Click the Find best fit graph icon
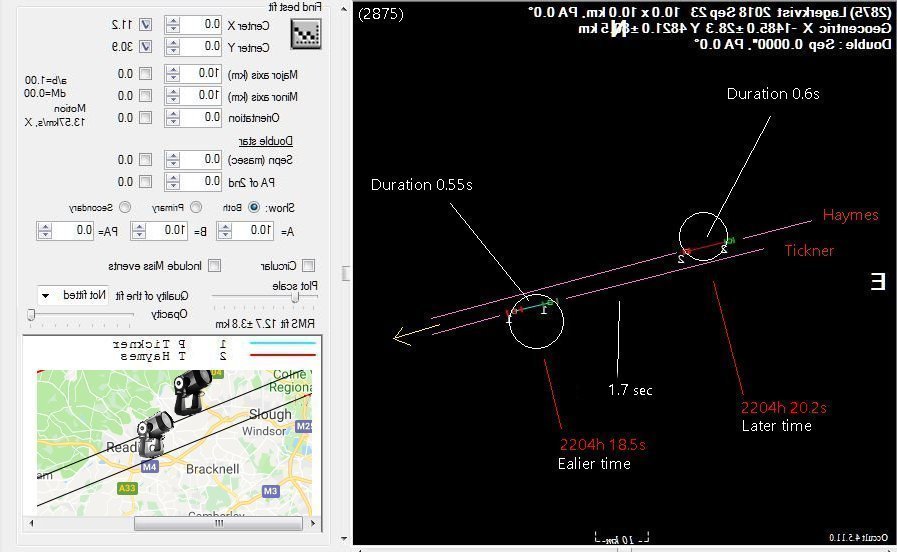 pos(305,35)
